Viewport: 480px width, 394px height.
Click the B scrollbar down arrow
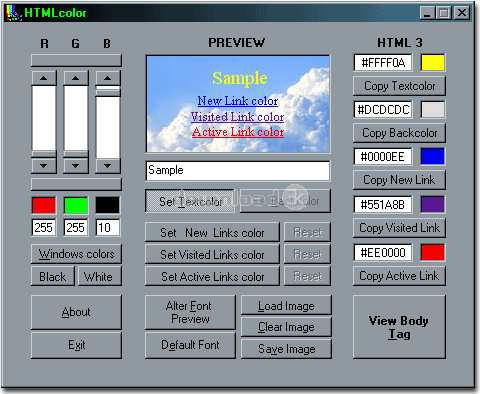[107, 165]
